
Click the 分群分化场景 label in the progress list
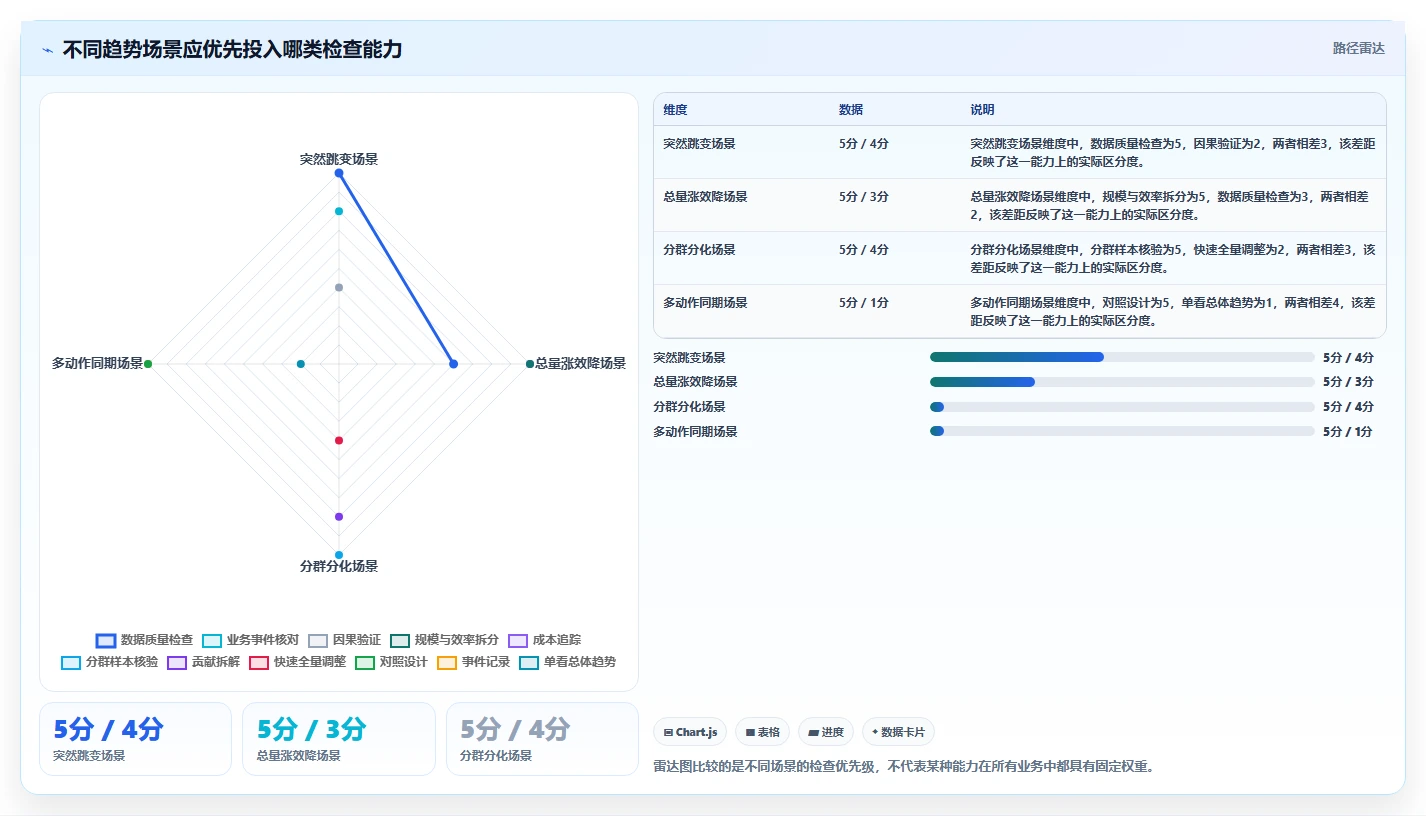(x=689, y=407)
